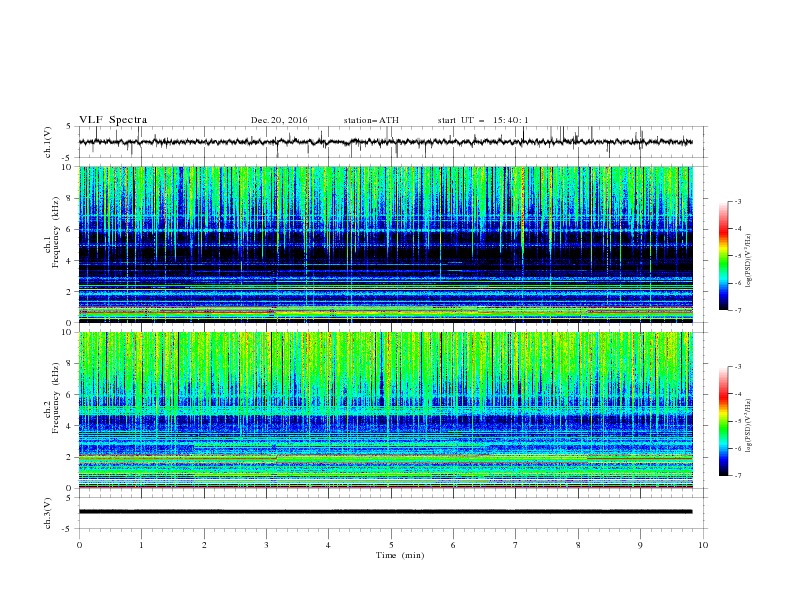Viewport: 792px width, 612px height.
Task: Click the log(PSD) label beside ch.1 colorbar
Action: click(x=748, y=261)
